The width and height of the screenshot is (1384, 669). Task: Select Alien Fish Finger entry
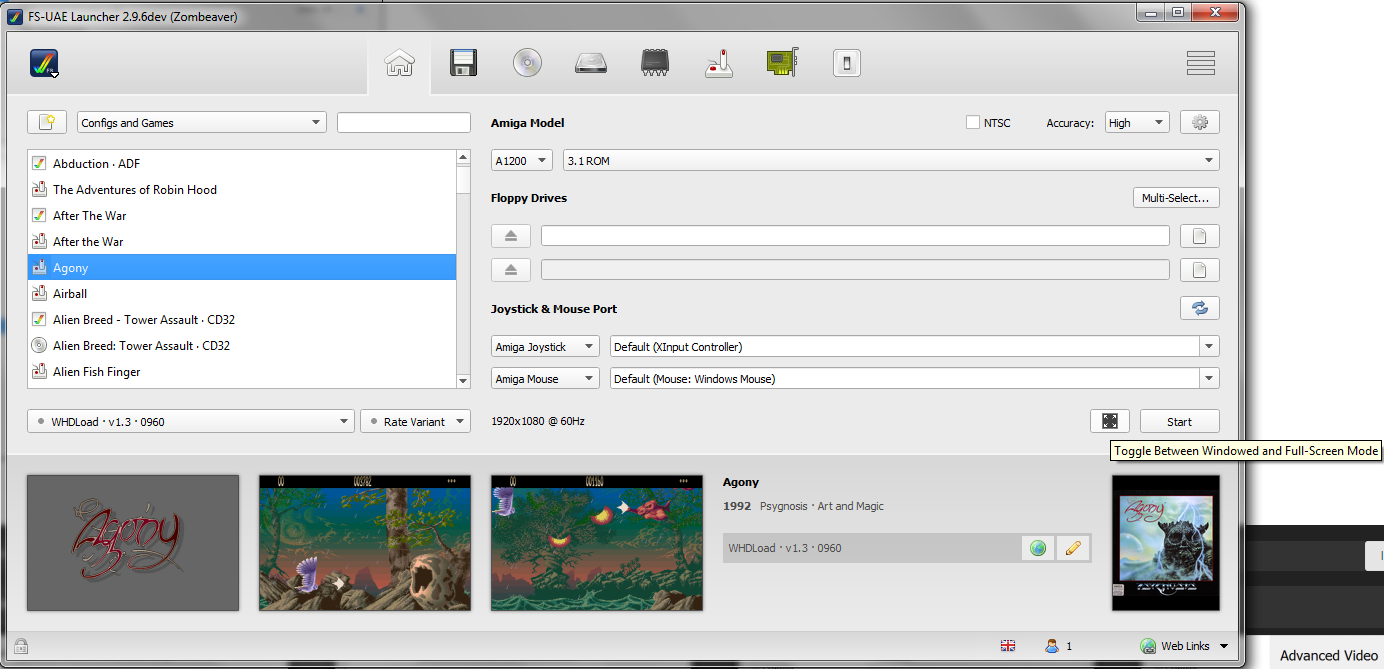pyautogui.click(x=242, y=371)
